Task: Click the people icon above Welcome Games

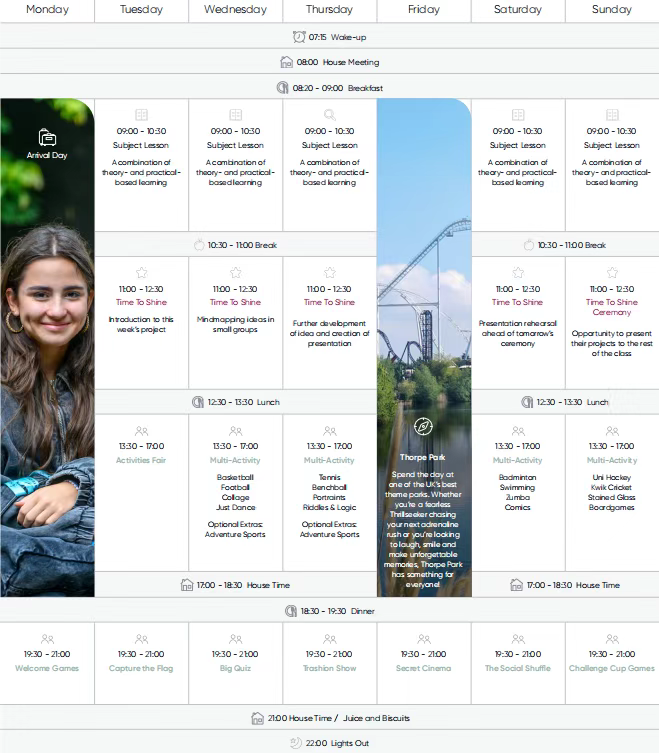Action: click(47, 639)
